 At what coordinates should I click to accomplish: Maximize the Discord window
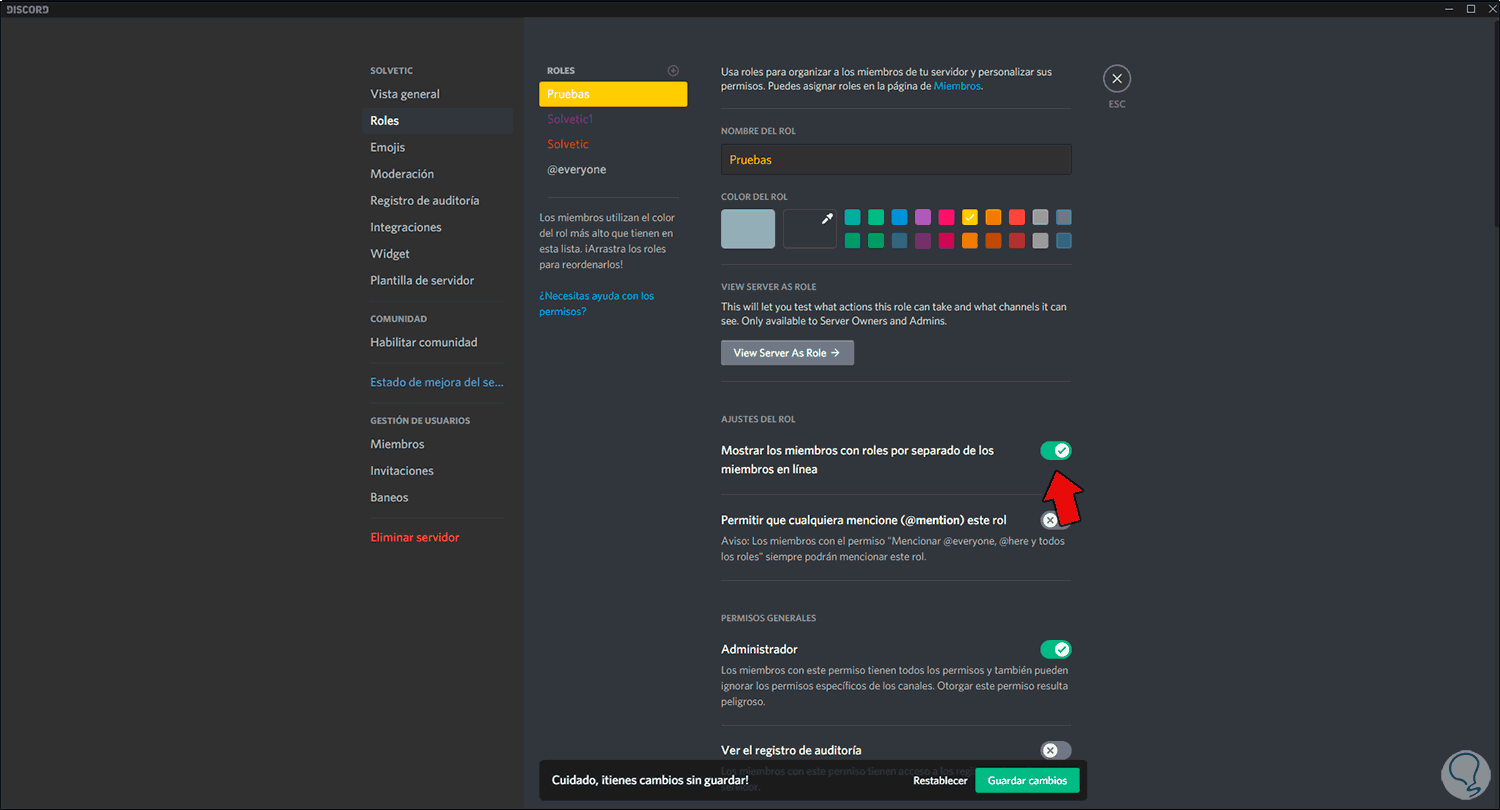pyautogui.click(x=1471, y=9)
